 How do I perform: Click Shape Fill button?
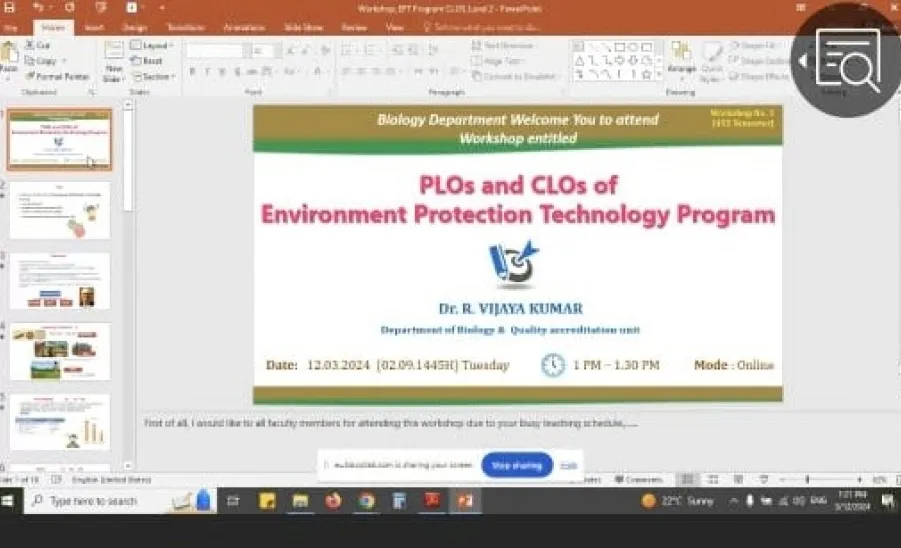(x=753, y=45)
